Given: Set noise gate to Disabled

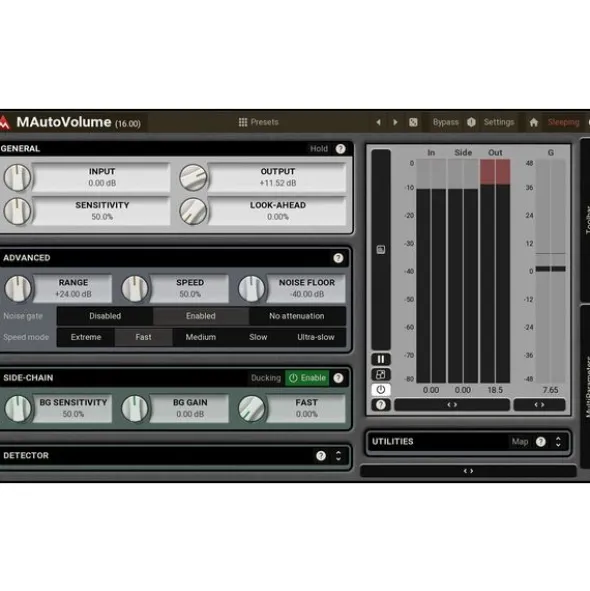Looking at the screenshot, I should tap(105, 316).
